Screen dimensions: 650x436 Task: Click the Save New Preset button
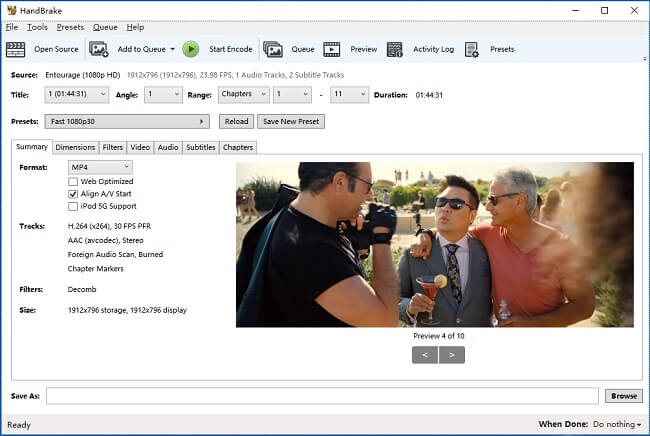(x=290, y=121)
